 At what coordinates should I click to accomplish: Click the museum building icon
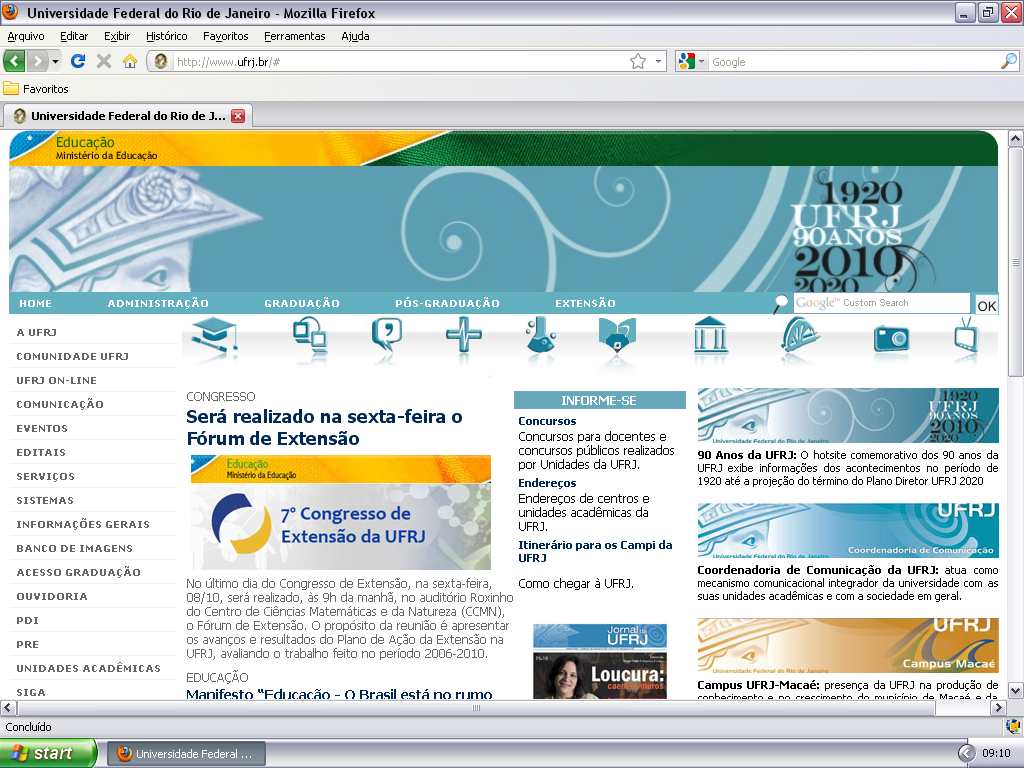click(710, 335)
